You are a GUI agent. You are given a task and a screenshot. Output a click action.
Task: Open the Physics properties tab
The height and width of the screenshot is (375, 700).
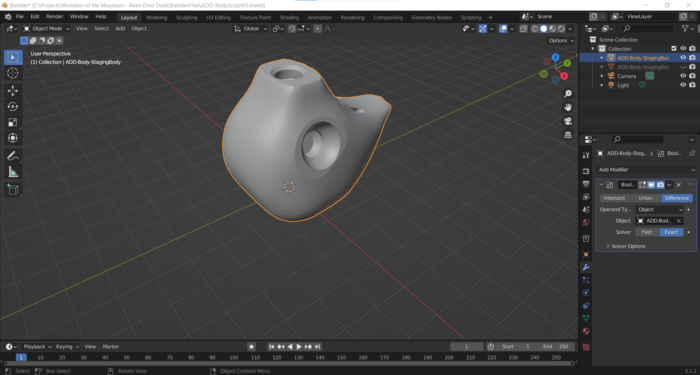[586, 293]
